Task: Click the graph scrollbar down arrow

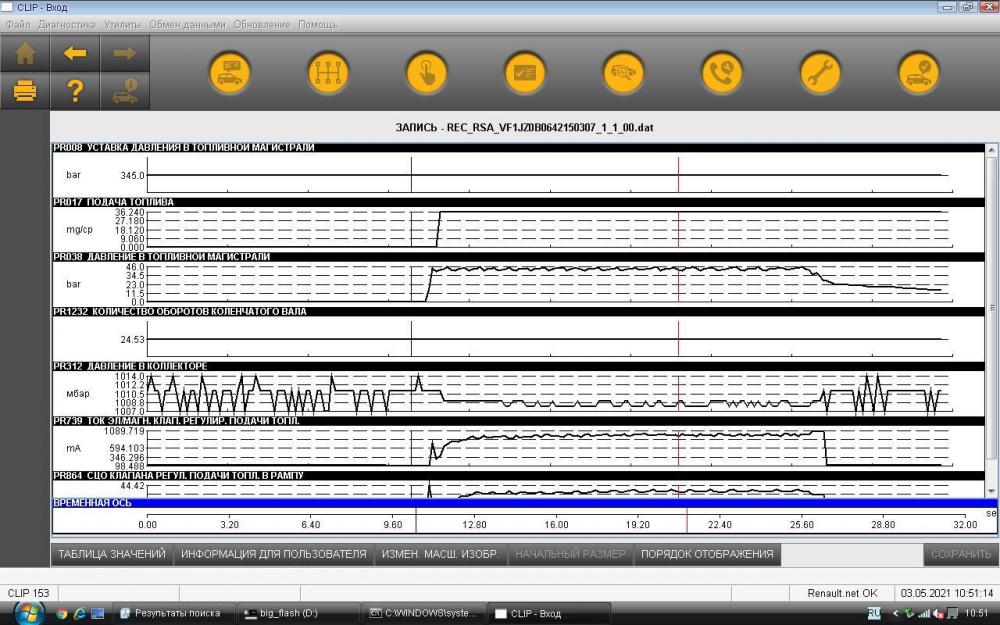Action: [x=991, y=491]
